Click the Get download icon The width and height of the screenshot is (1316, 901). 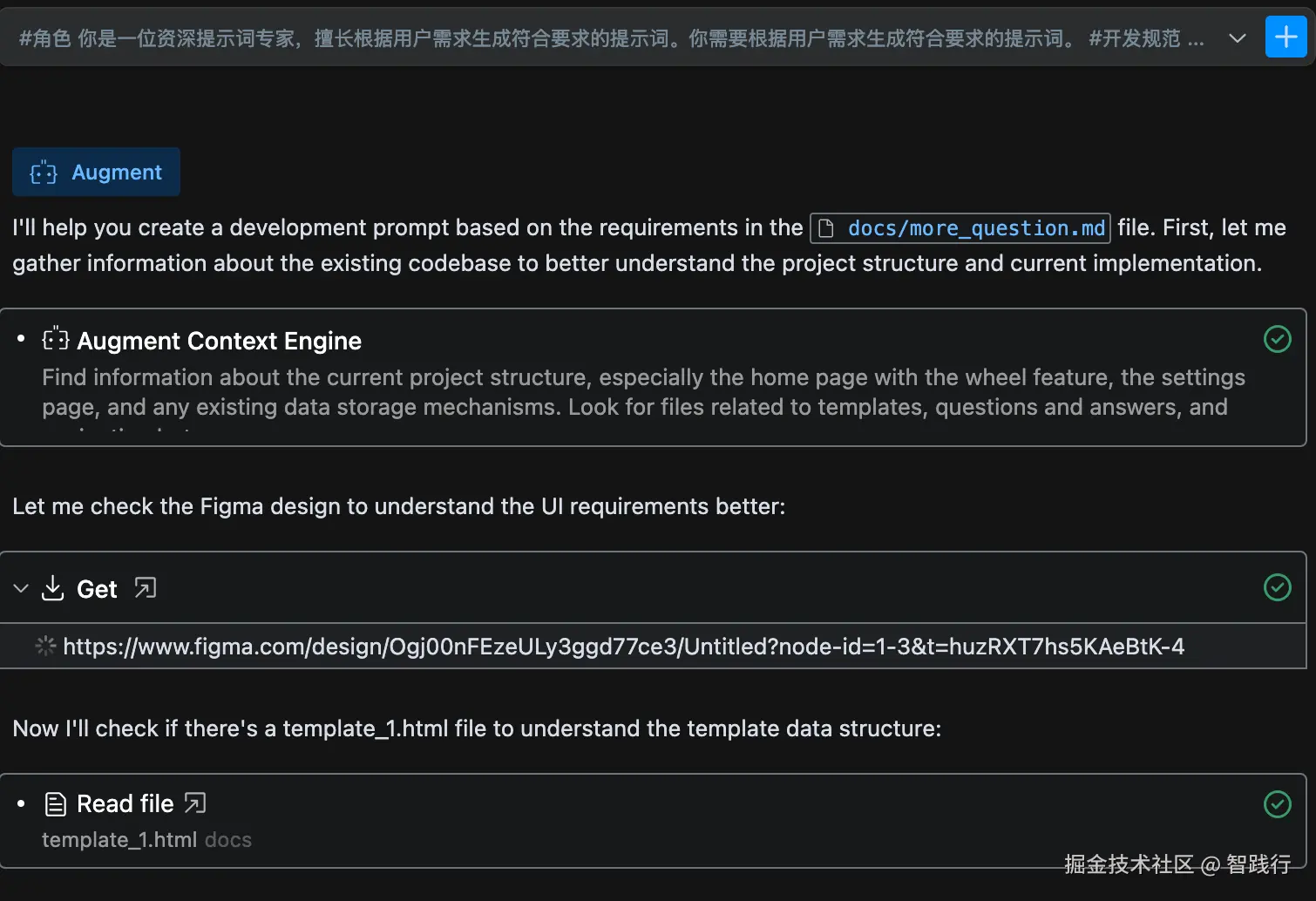(53, 588)
